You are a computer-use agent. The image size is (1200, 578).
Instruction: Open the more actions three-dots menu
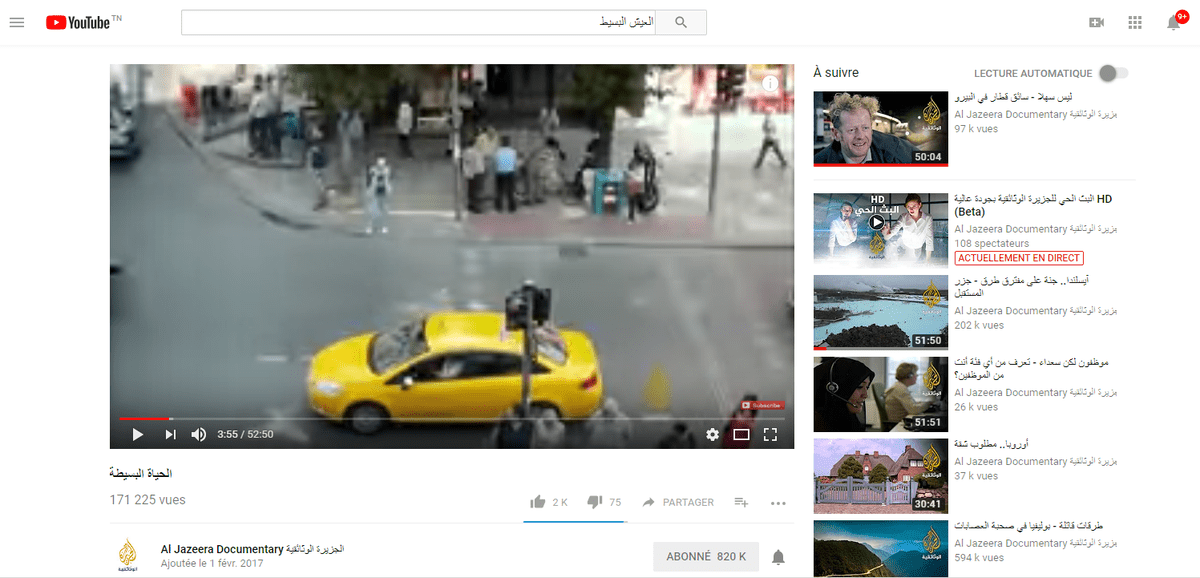[778, 503]
